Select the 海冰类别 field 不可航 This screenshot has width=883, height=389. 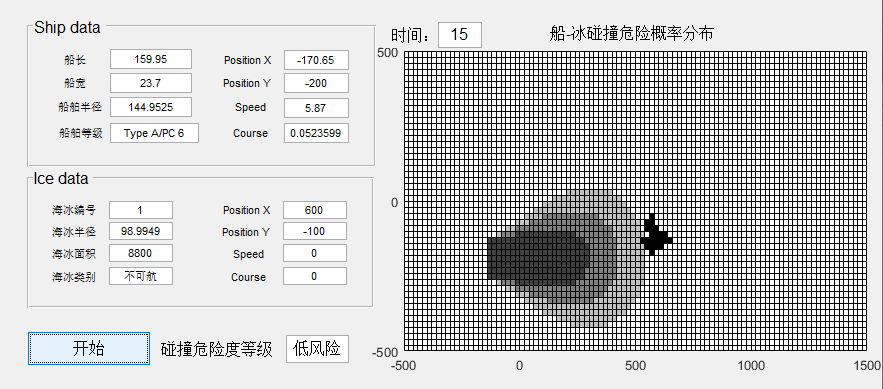(141, 276)
